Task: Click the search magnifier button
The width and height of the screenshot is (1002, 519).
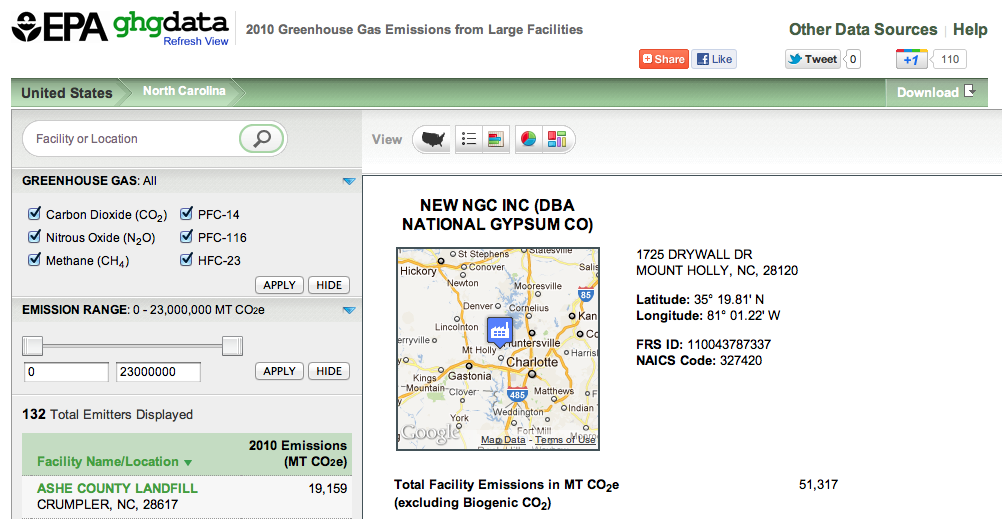Action: [x=261, y=139]
